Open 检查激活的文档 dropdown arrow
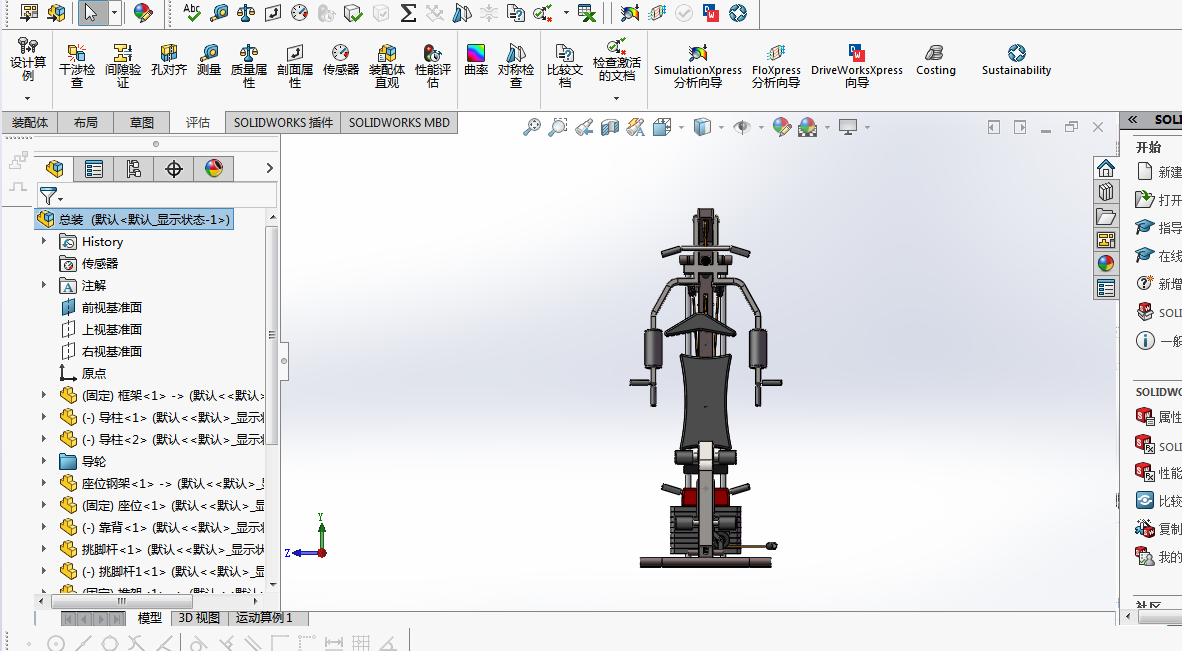 (x=616, y=98)
